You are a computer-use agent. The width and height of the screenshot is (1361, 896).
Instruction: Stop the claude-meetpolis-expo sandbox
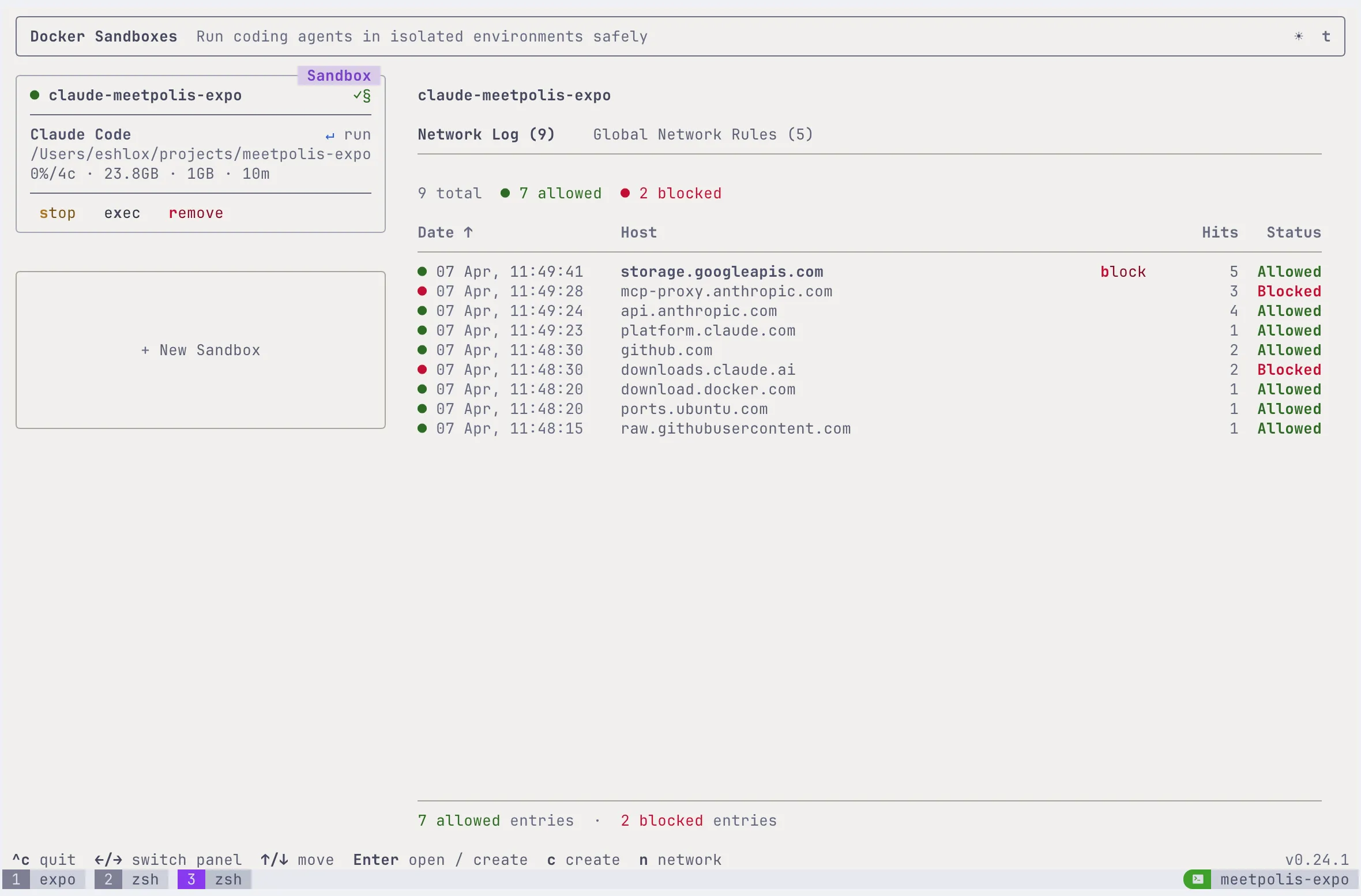[x=57, y=213]
